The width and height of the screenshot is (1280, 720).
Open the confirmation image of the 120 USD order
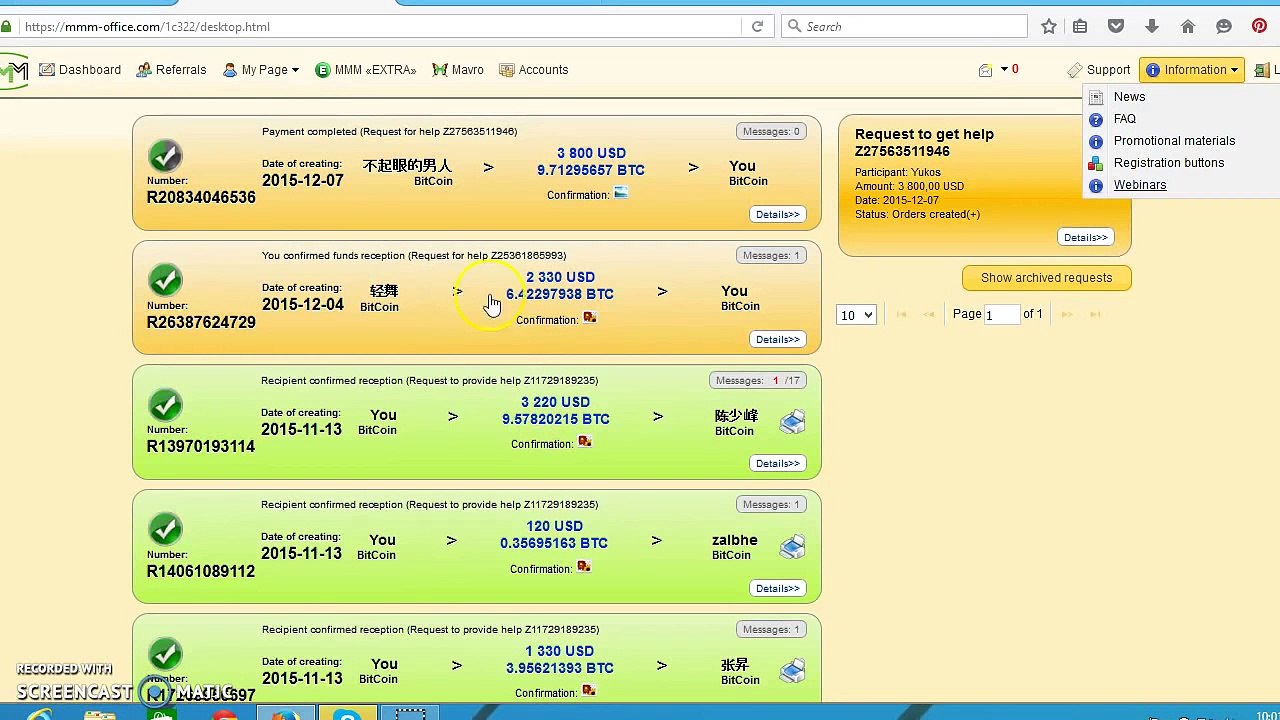(x=584, y=567)
